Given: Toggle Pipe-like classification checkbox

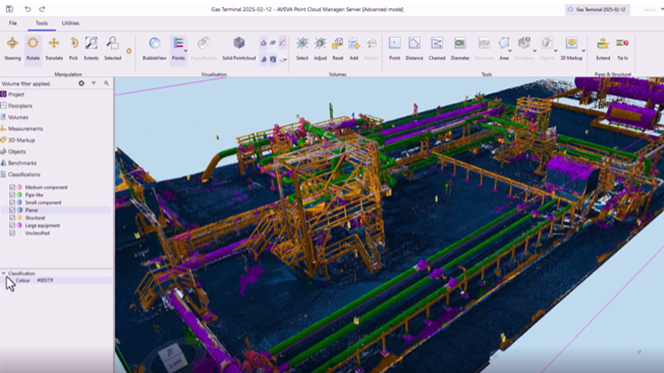Looking at the screenshot, I should [x=12, y=195].
